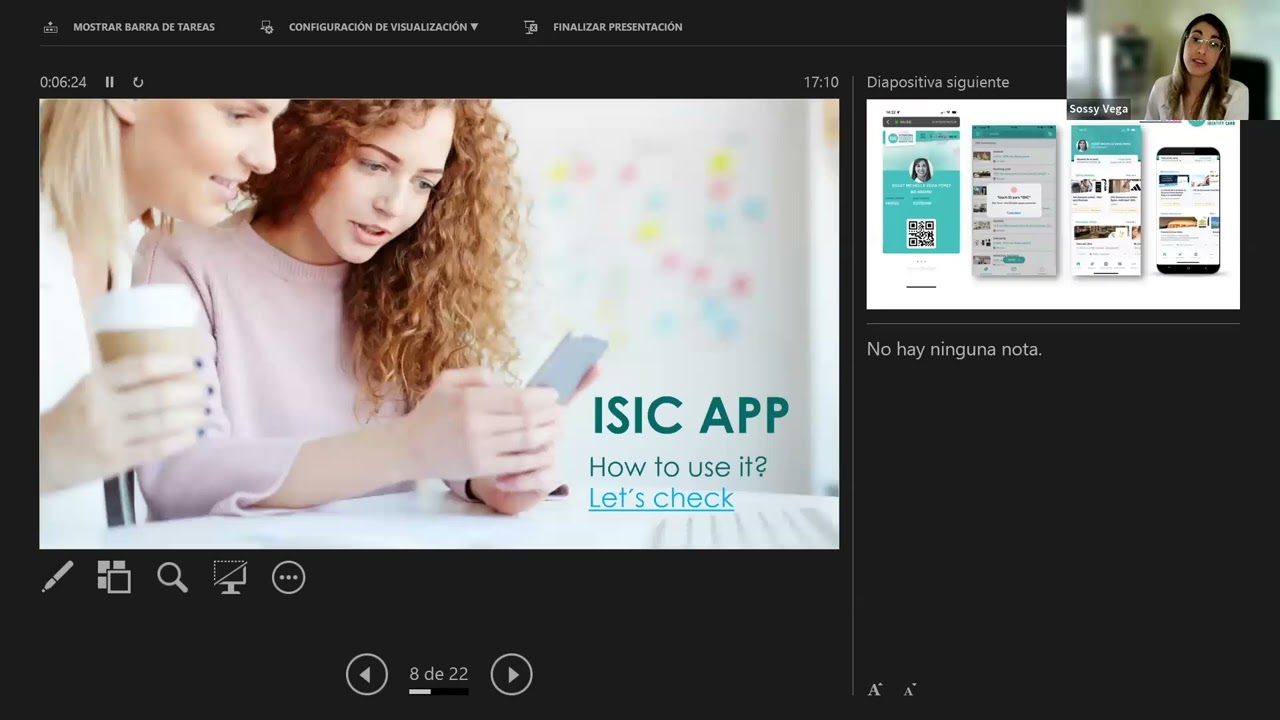The width and height of the screenshot is (1280, 720).
Task: Open the Configuración de visualización dropdown
Action: coord(369,27)
